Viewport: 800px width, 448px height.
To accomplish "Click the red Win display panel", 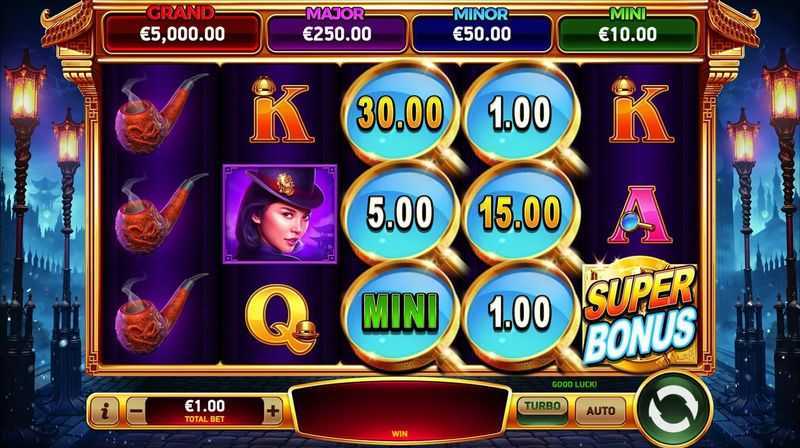I will point(399,411).
